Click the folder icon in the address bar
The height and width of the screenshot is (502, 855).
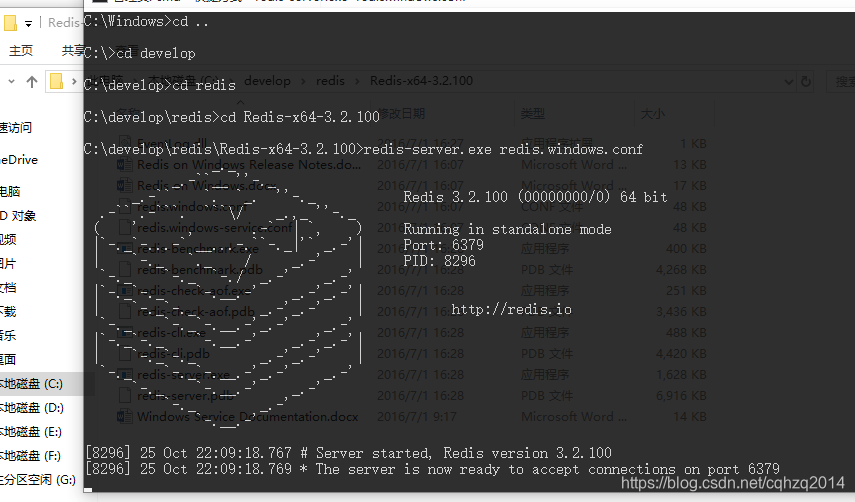point(56,81)
